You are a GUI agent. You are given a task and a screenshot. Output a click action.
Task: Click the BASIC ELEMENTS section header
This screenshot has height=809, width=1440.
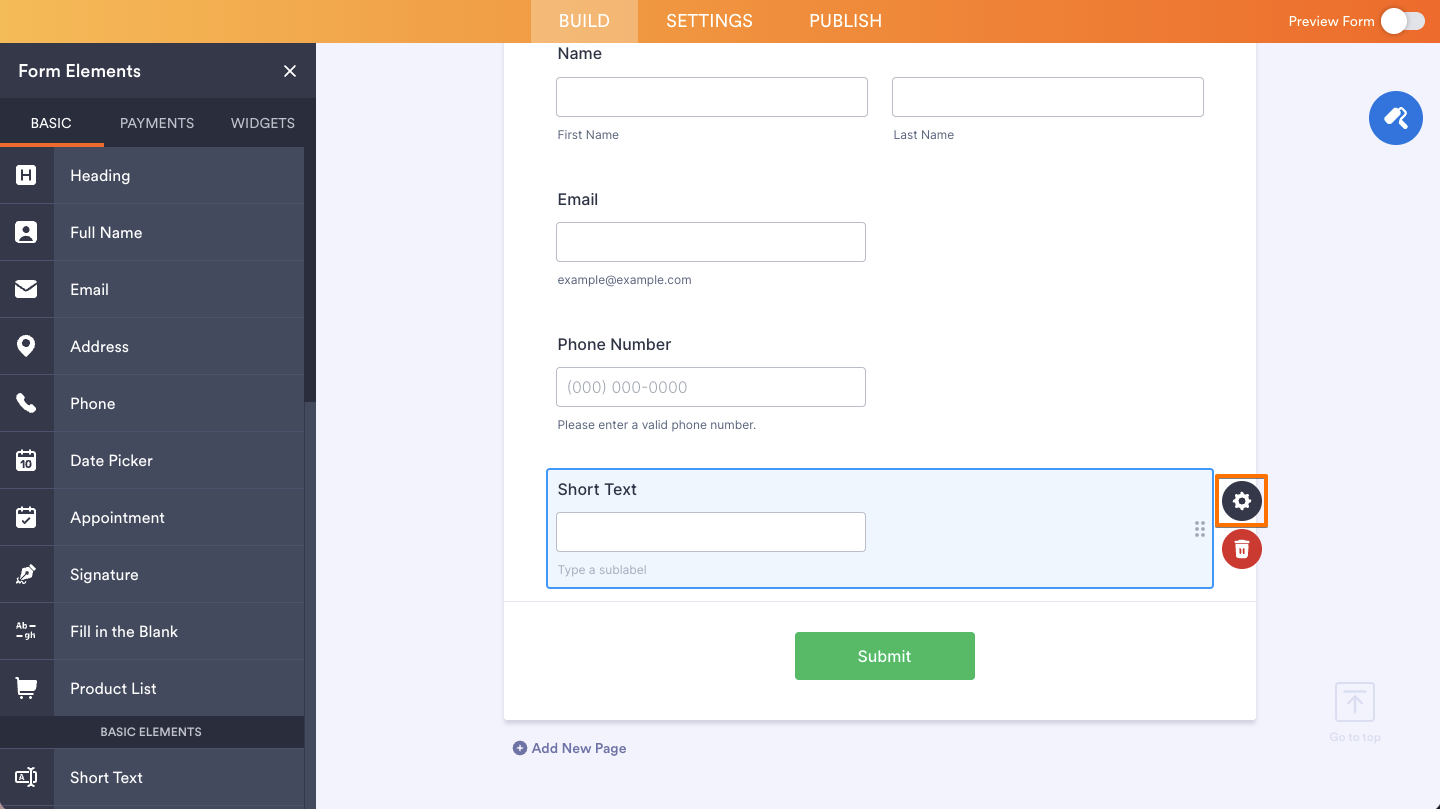coord(151,732)
